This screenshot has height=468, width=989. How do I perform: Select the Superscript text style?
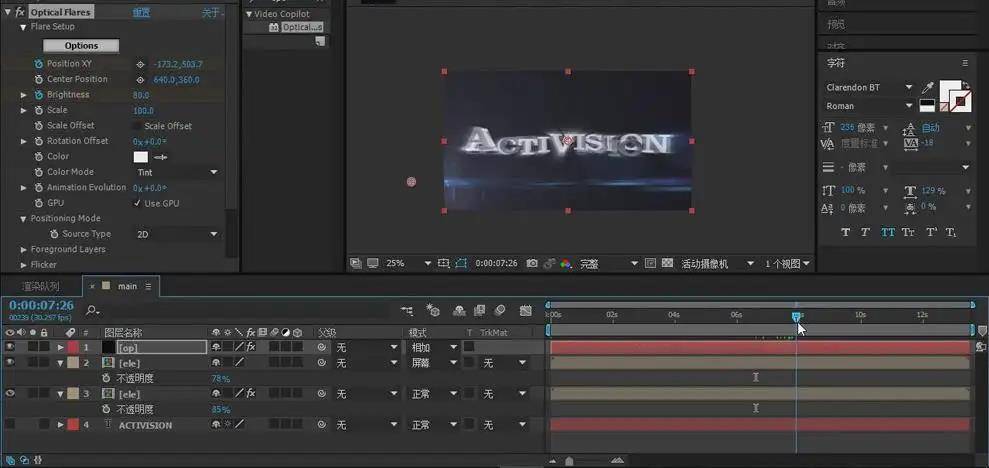click(x=930, y=232)
